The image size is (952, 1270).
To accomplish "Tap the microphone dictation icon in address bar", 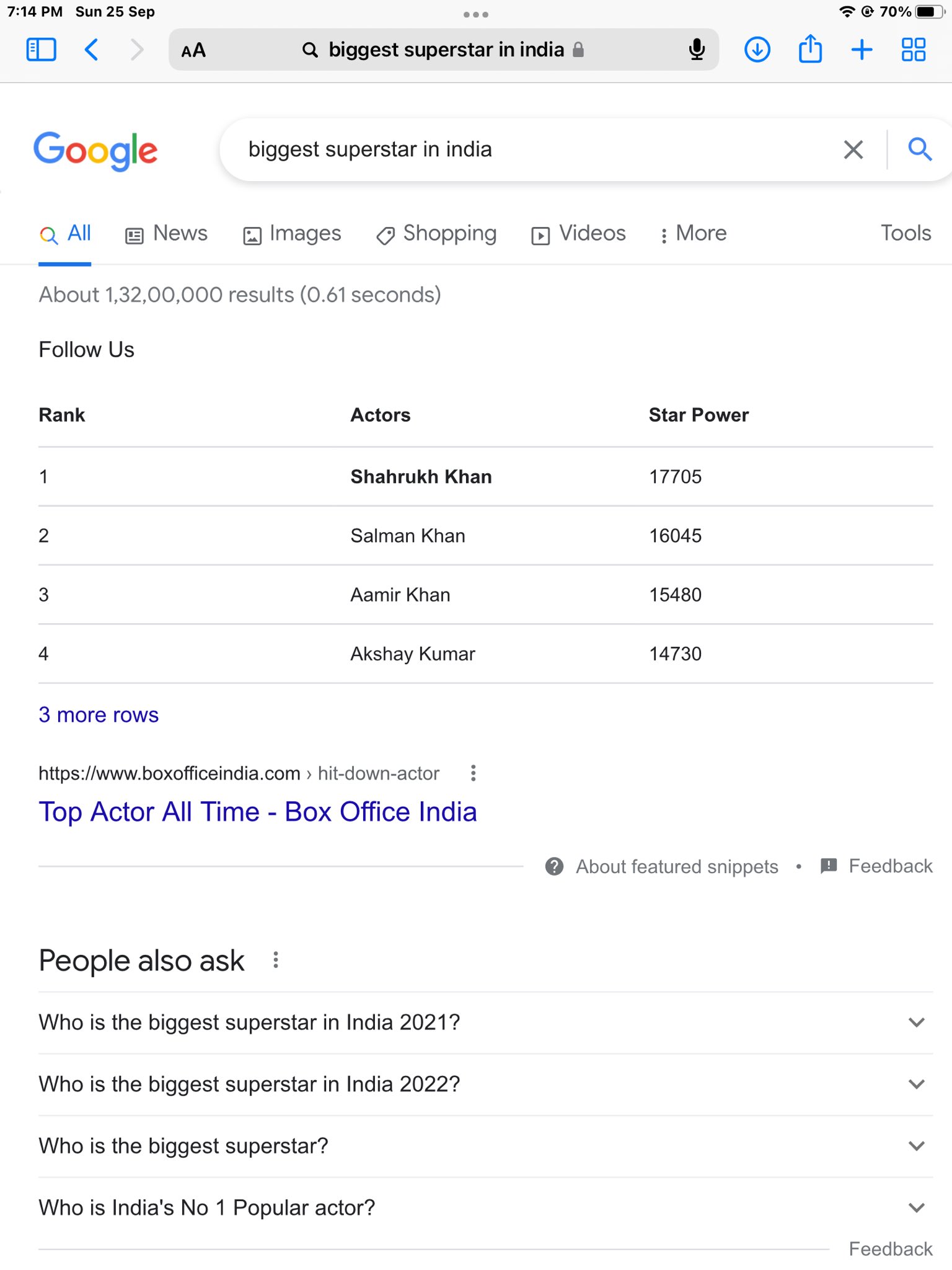I will click(697, 50).
